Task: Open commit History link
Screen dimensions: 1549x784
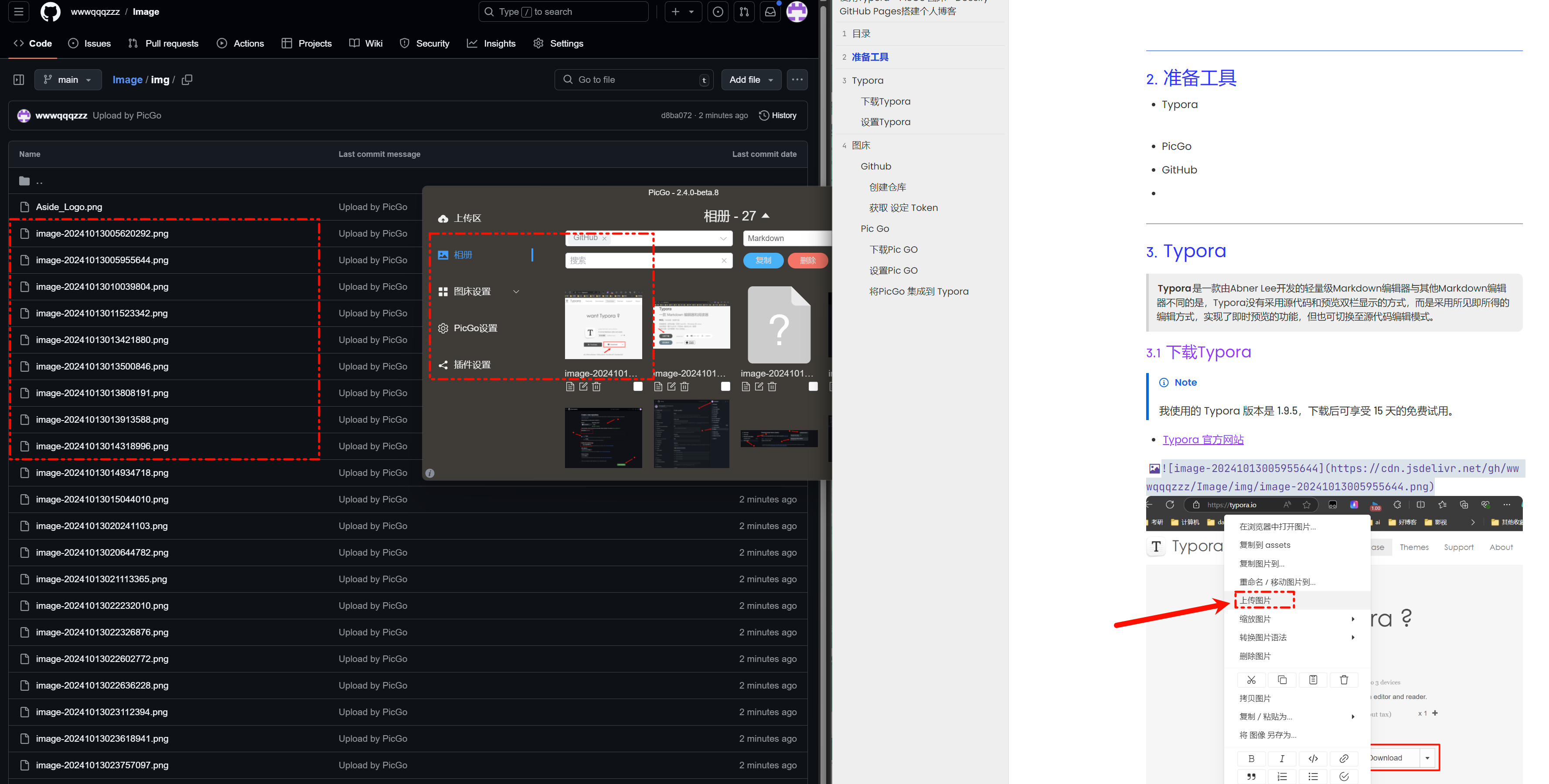Action: (x=778, y=115)
